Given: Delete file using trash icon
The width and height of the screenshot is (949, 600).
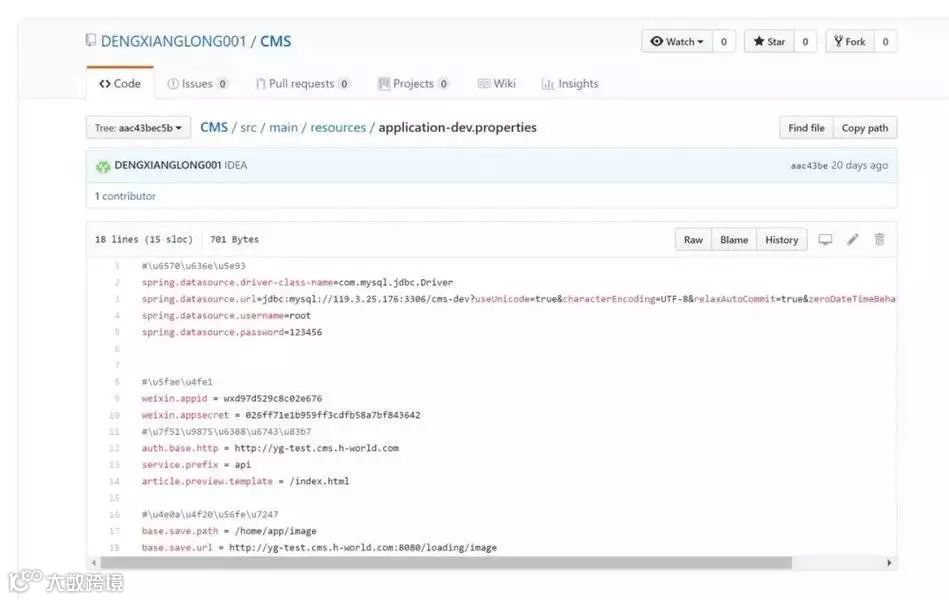Looking at the screenshot, I should [879, 240].
